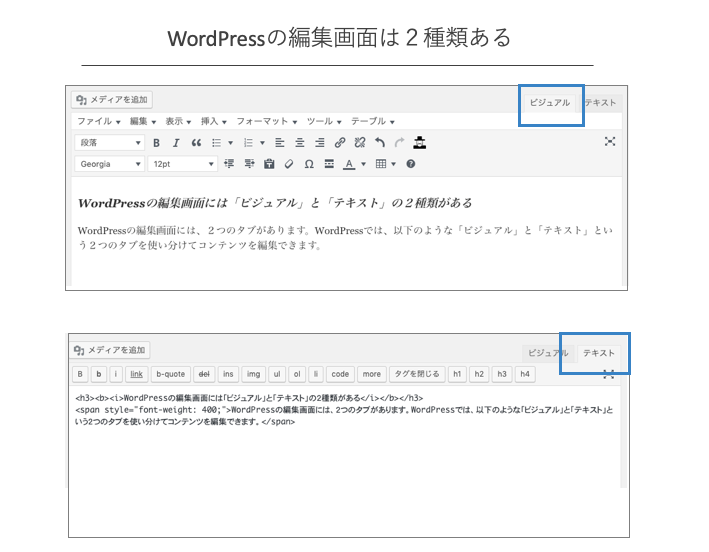Click the code quicktag button
Screen dimensions: 709x552
340,374
